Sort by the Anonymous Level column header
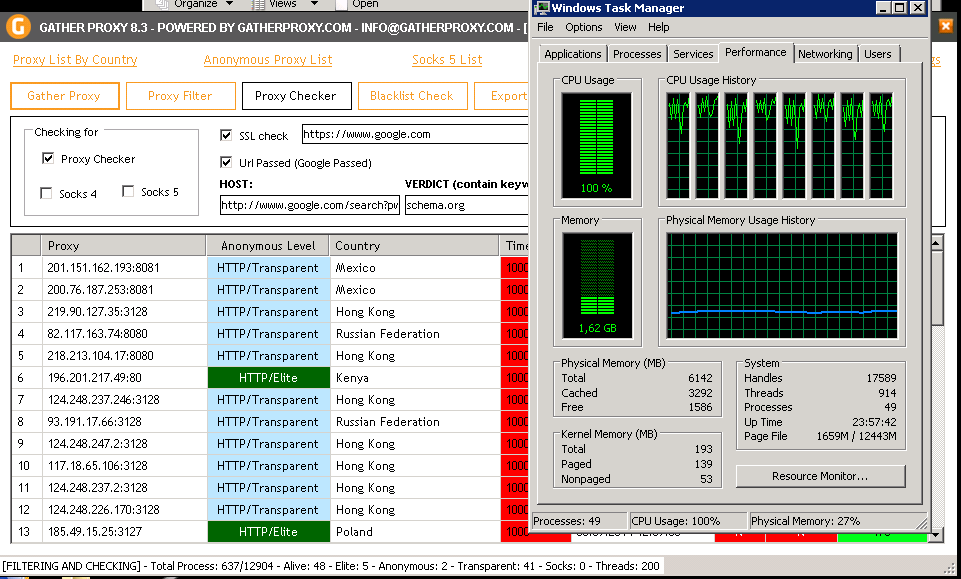Image resolution: width=961 pixels, height=579 pixels. [268, 246]
